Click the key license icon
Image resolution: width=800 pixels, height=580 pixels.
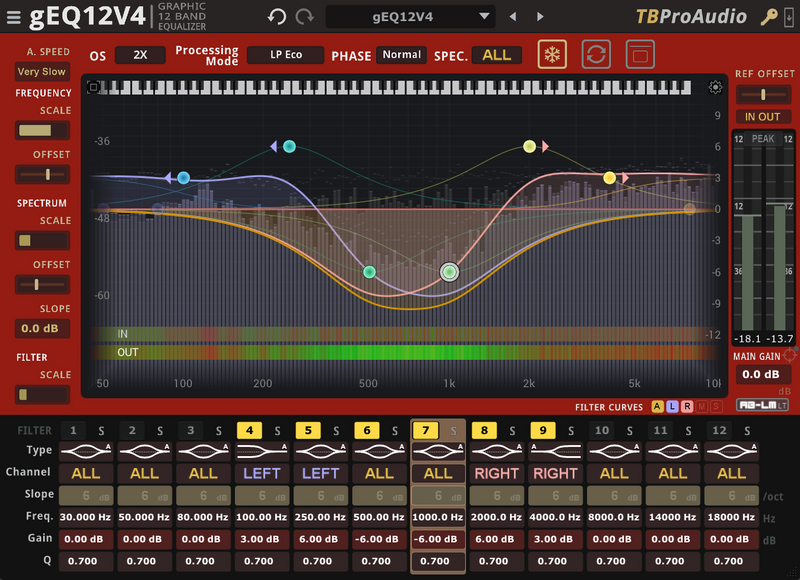click(x=769, y=16)
